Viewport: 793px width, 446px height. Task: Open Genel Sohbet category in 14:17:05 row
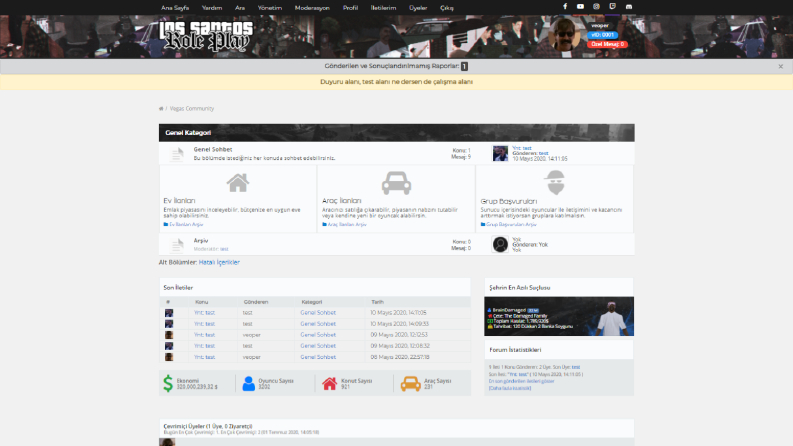click(x=318, y=313)
